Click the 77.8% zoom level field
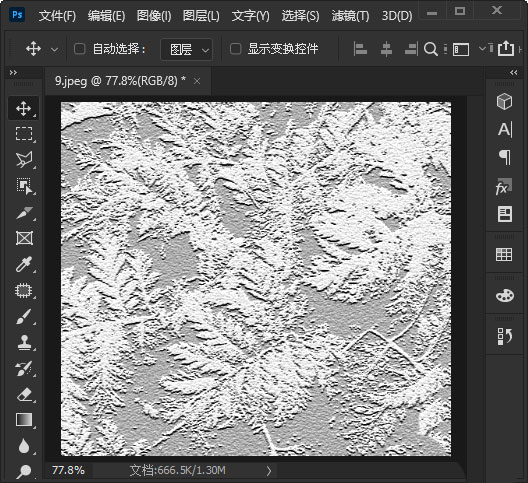 point(68,470)
